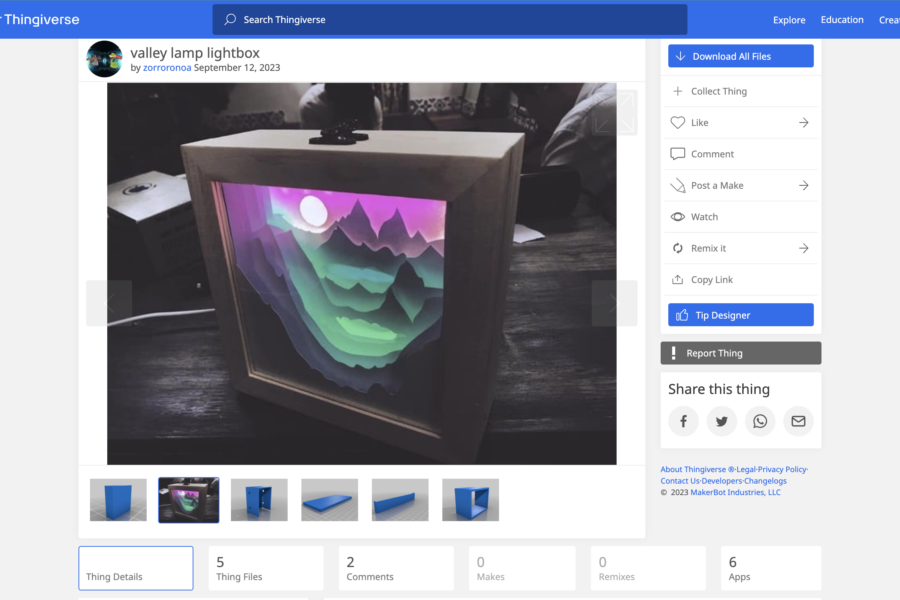Share via the WhatsApp icon
Viewport: 900px width, 600px height.
[x=760, y=421]
